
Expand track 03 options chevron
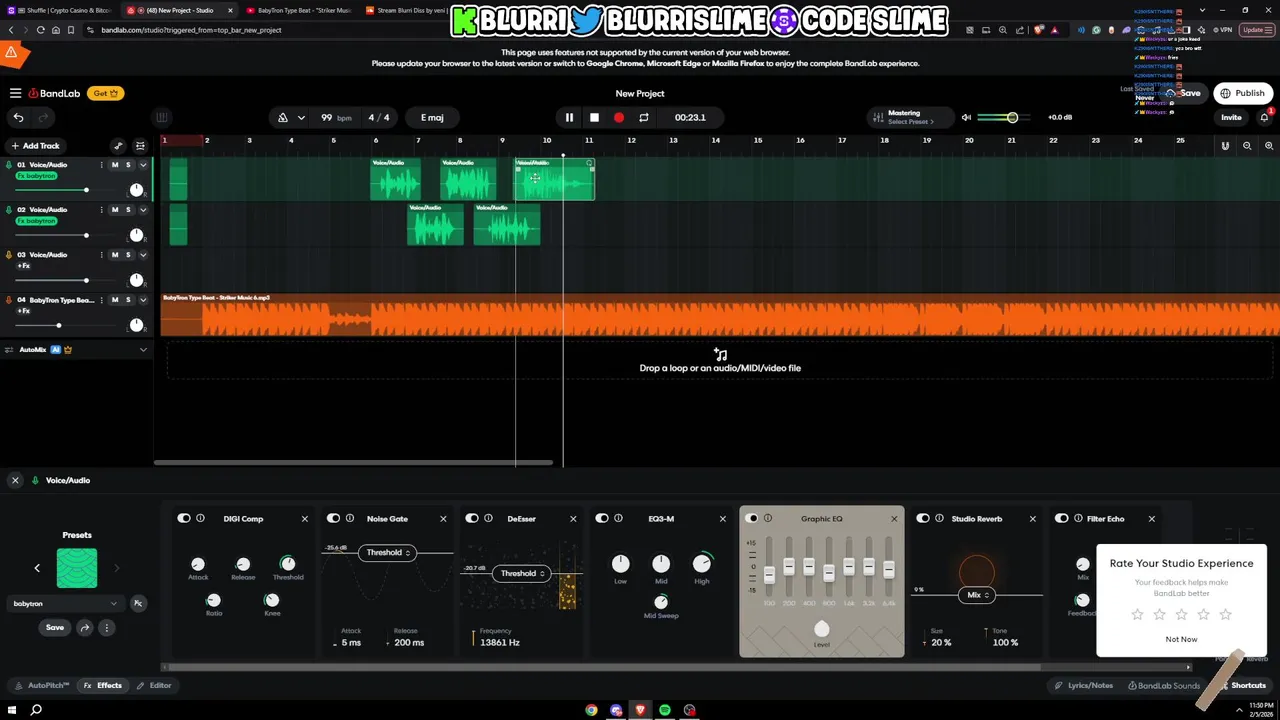pyautogui.click(x=143, y=255)
